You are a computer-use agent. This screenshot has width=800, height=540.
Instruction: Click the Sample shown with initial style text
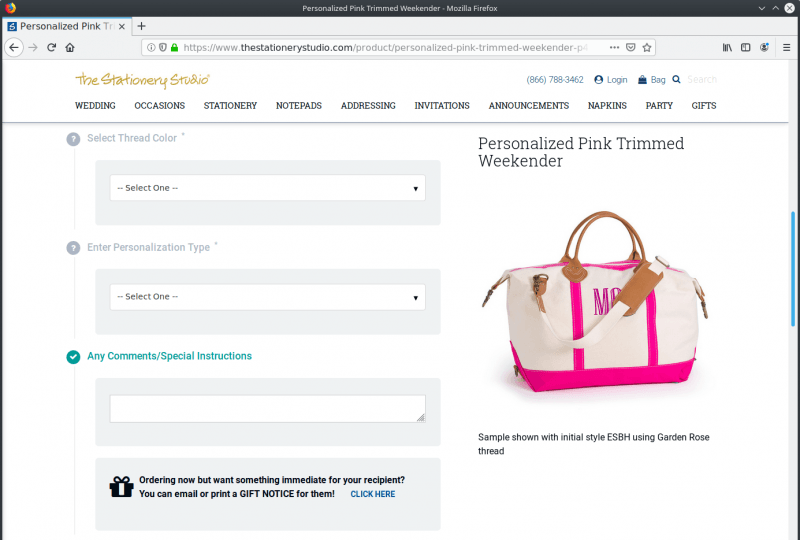tap(593, 444)
